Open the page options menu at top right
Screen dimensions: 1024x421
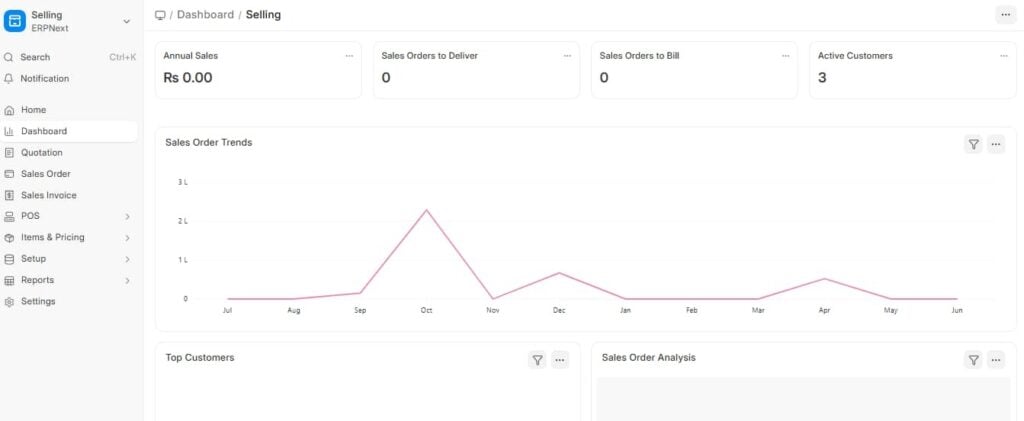point(1003,15)
